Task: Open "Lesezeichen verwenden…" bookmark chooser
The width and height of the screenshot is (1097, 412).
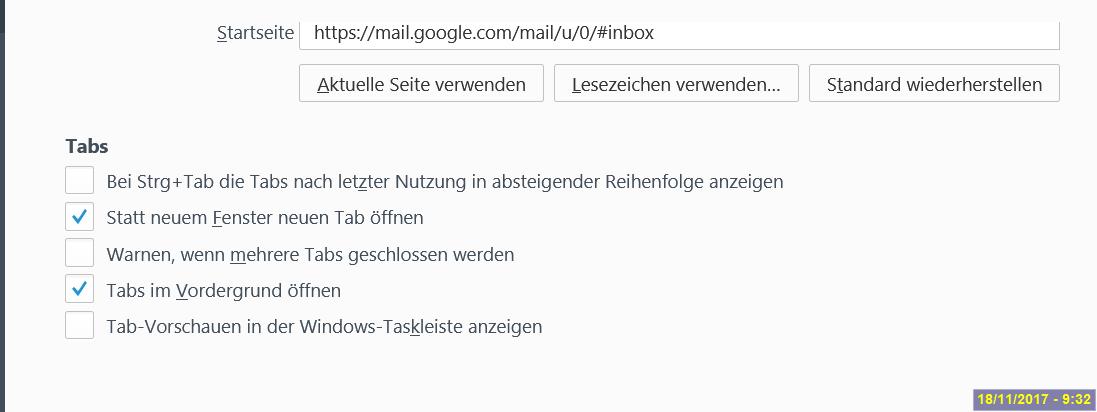Action: (x=676, y=84)
